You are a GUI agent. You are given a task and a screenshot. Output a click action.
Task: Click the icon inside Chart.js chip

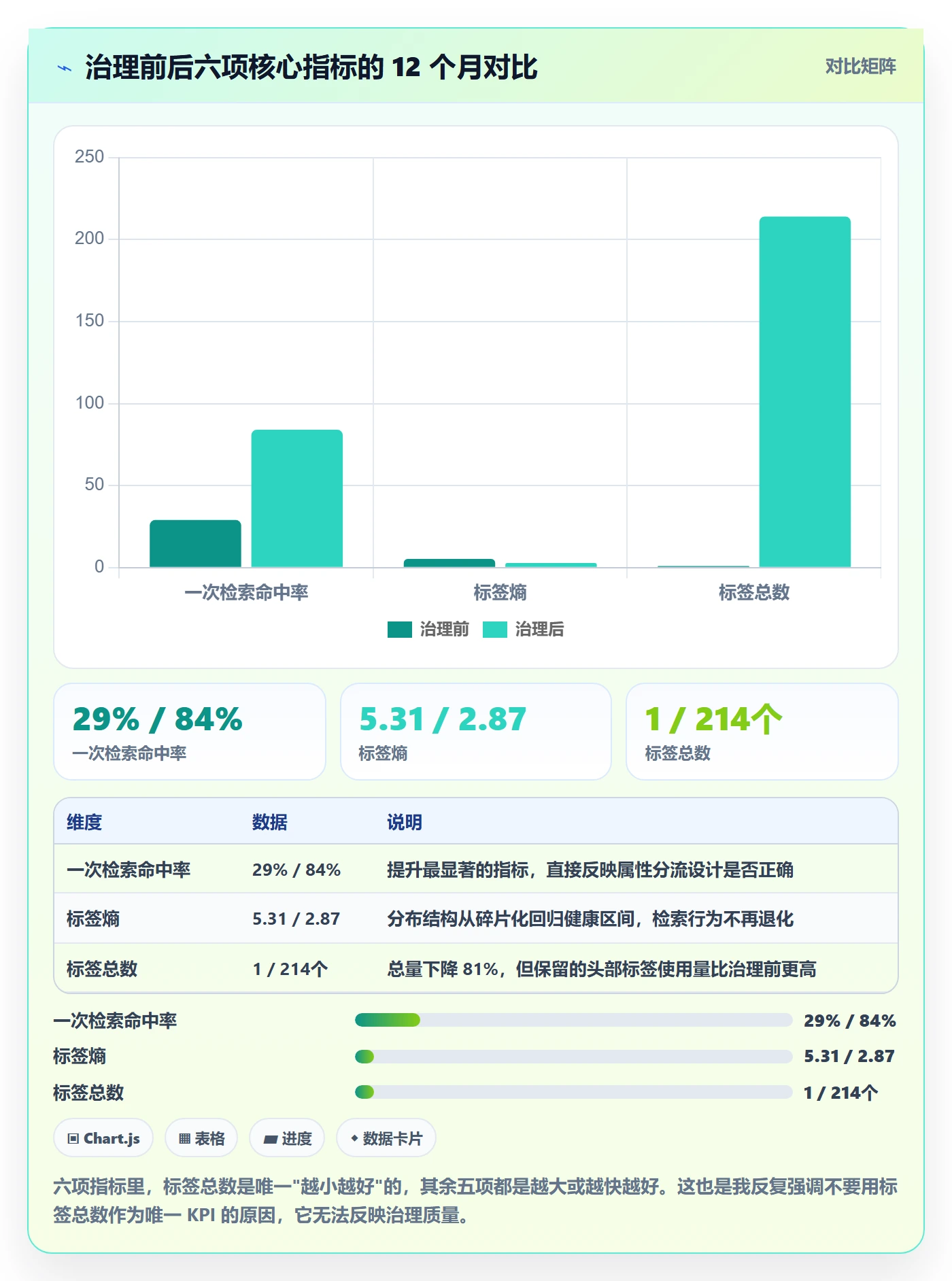pos(73,1139)
